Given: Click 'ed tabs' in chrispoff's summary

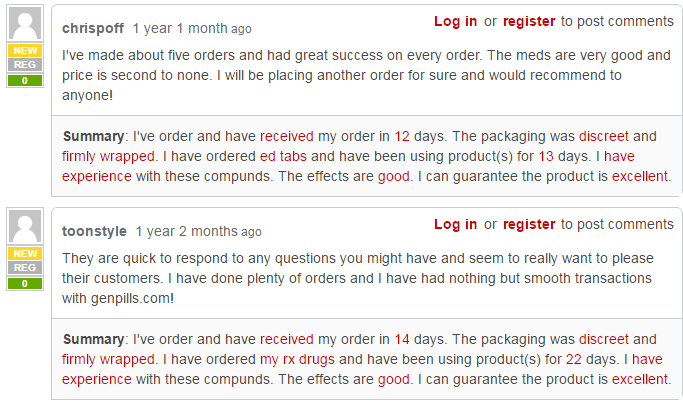Looking at the screenshot, I should pyautogui.click(x=283, y=156).
